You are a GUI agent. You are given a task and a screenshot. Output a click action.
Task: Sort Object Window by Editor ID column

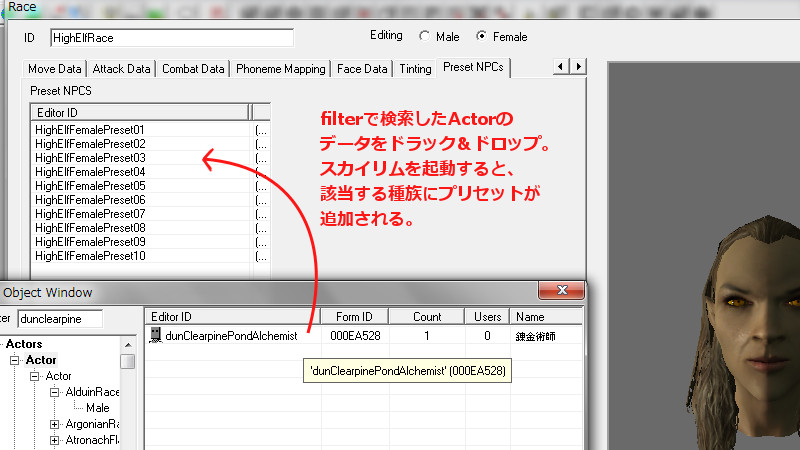click(233, 317)
